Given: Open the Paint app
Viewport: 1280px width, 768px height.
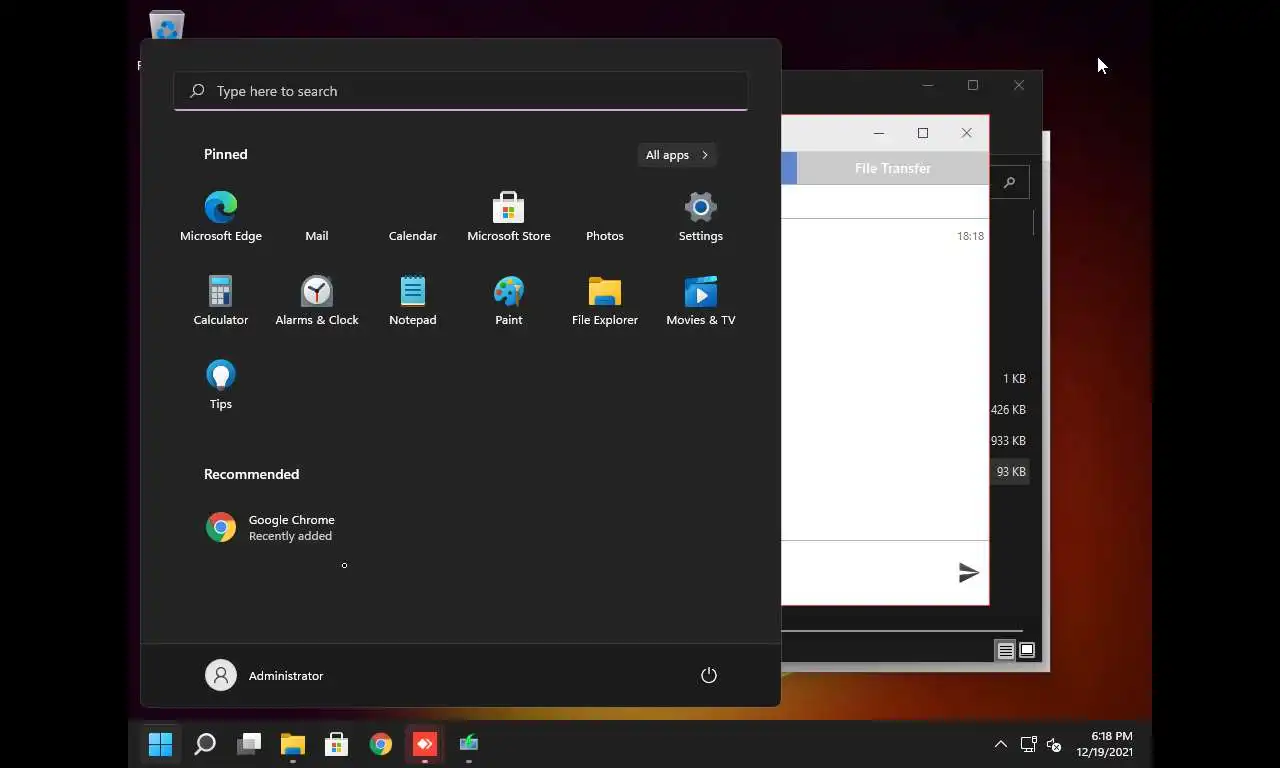Looking at the screenshot, I should [509, 300].
